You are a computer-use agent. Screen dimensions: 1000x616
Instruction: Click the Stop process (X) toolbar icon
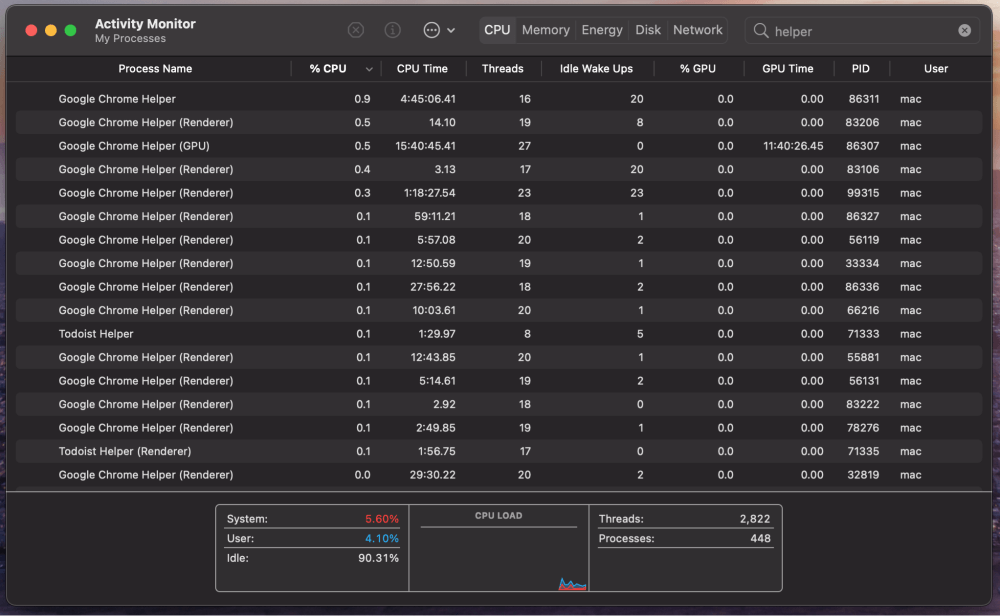point(356,30)
